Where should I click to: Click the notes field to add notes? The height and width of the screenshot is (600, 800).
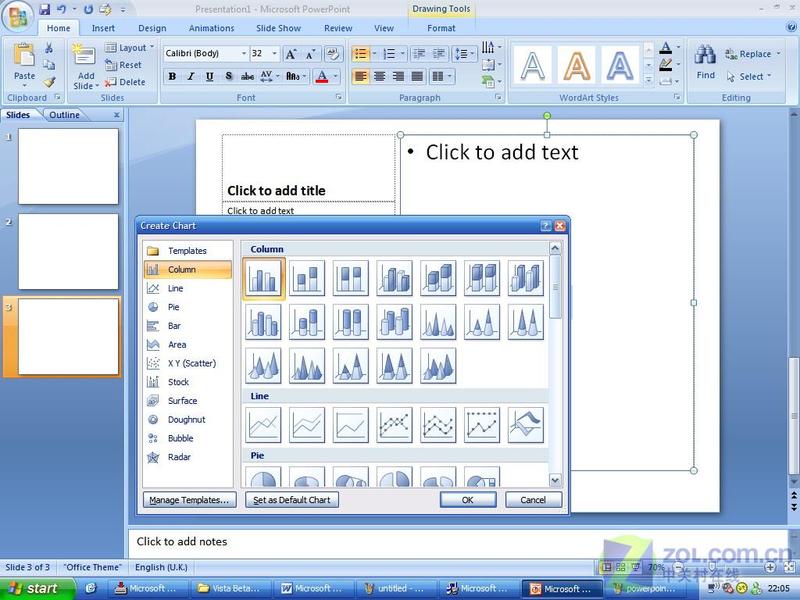pyautogui.click(x=457, y=541)
